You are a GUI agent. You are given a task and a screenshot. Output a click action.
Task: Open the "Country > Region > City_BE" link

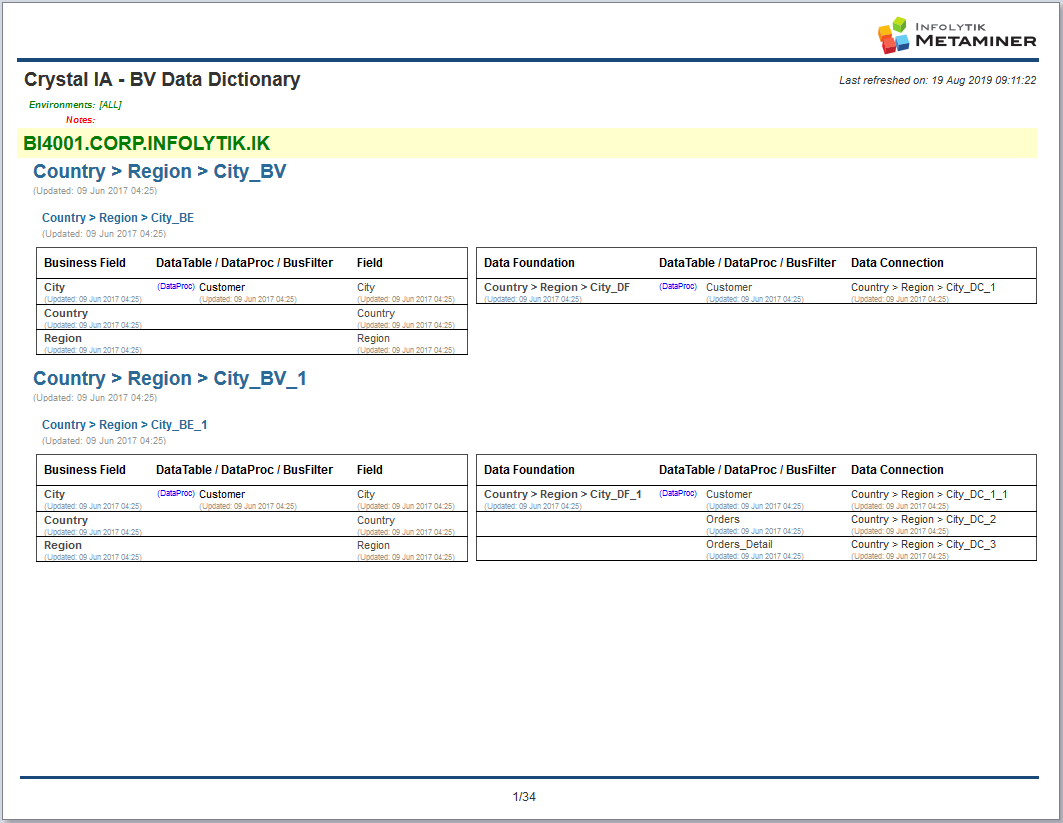(118, 218)
